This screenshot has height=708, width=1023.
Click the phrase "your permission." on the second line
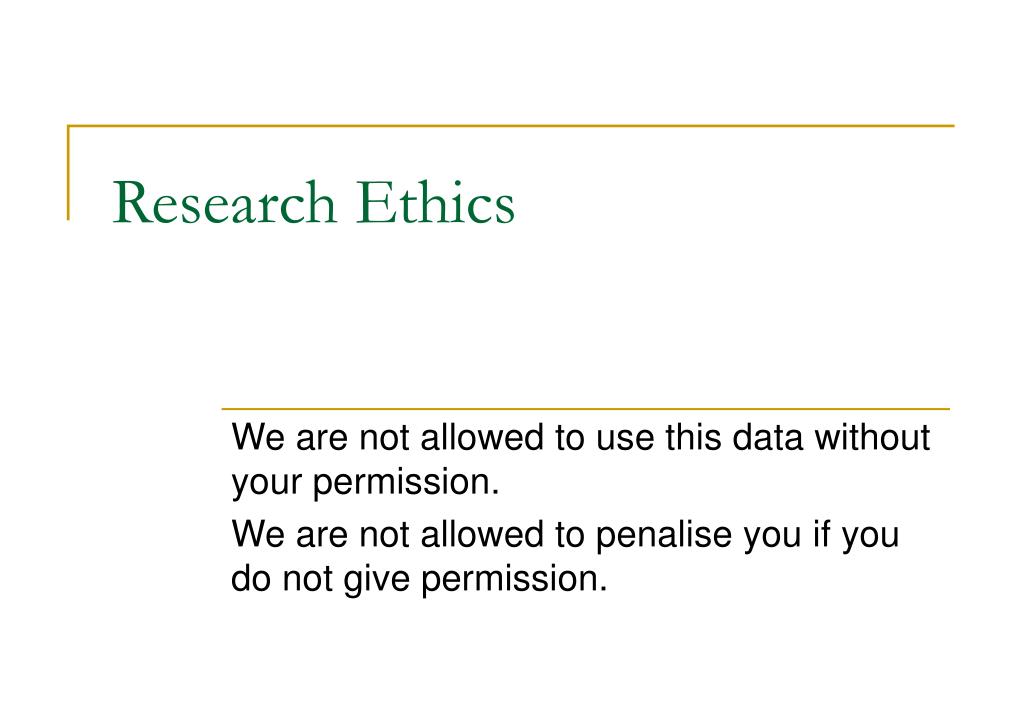(x=365, y=484)
